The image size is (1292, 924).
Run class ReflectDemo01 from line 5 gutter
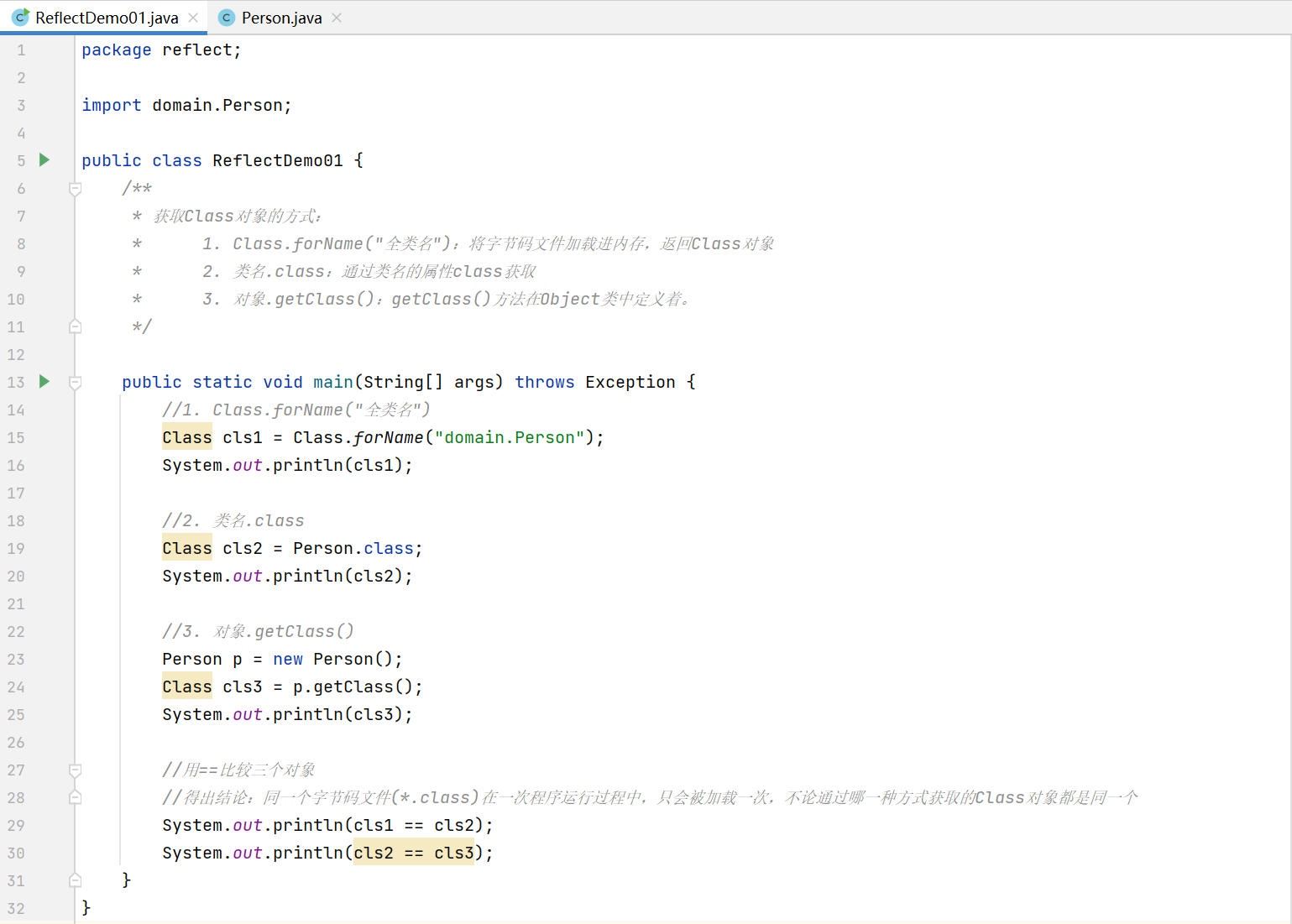(x=44, y=160)
